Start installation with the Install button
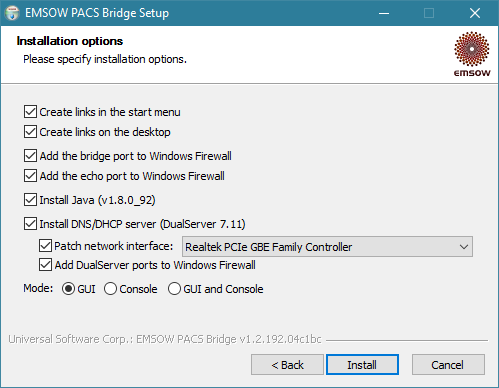The width and height of the screenshot is (499, 388). 362,365
